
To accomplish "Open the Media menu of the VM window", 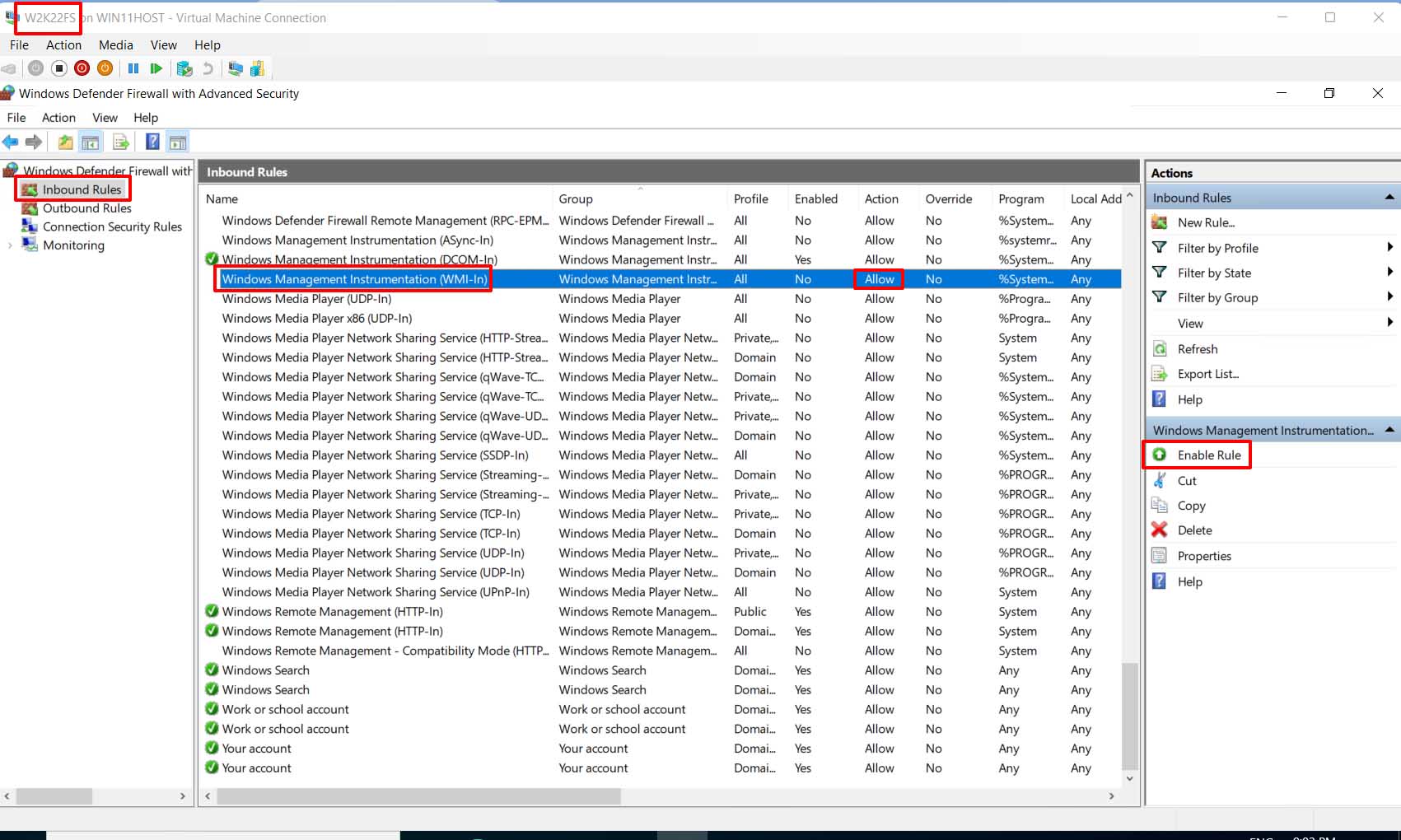I will (x=116, y=45).
